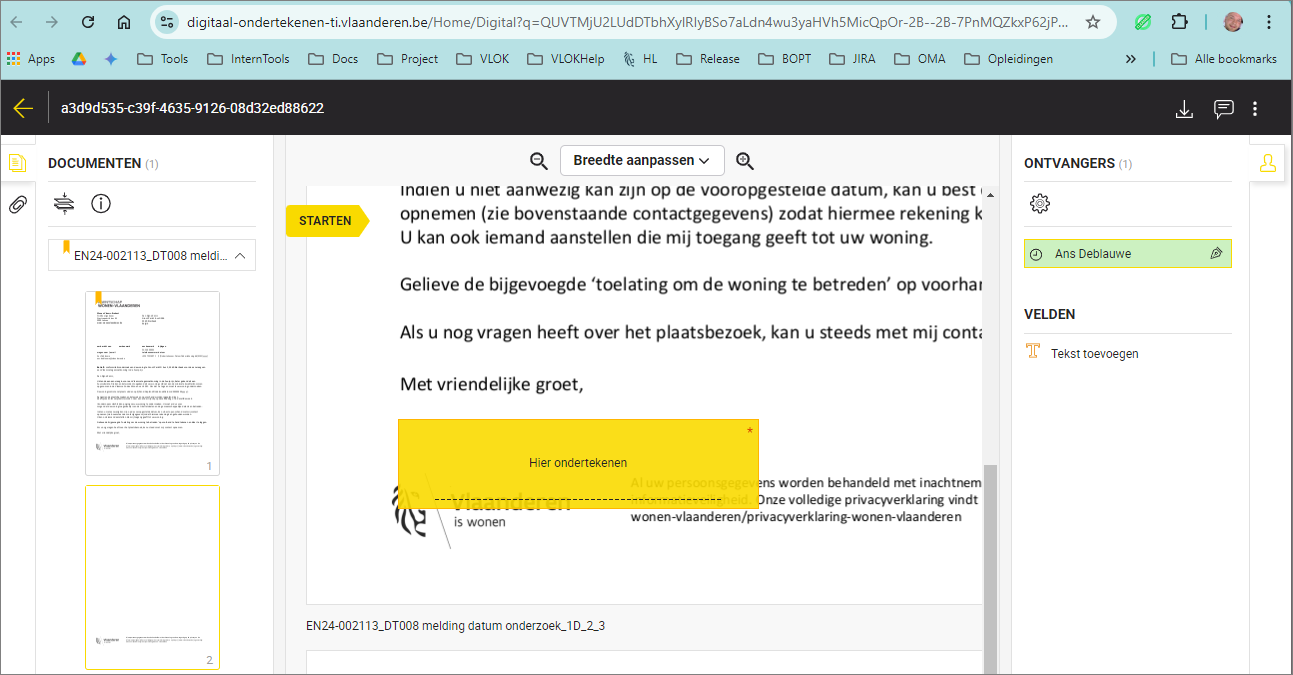Open the paperclip attachments sidebar icon
1293x675 pixels.
point(17,205)
